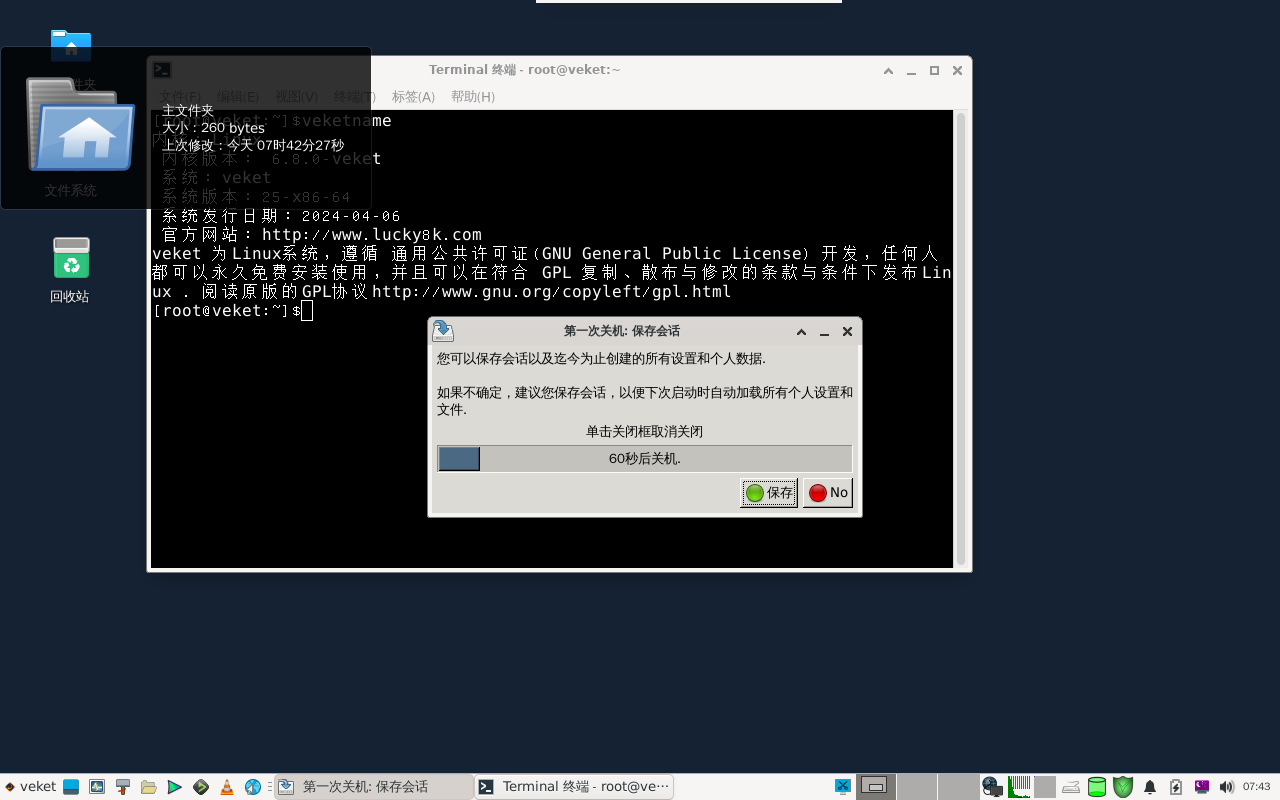Select the blue home folder desktop icon

(x=71, y=45)
